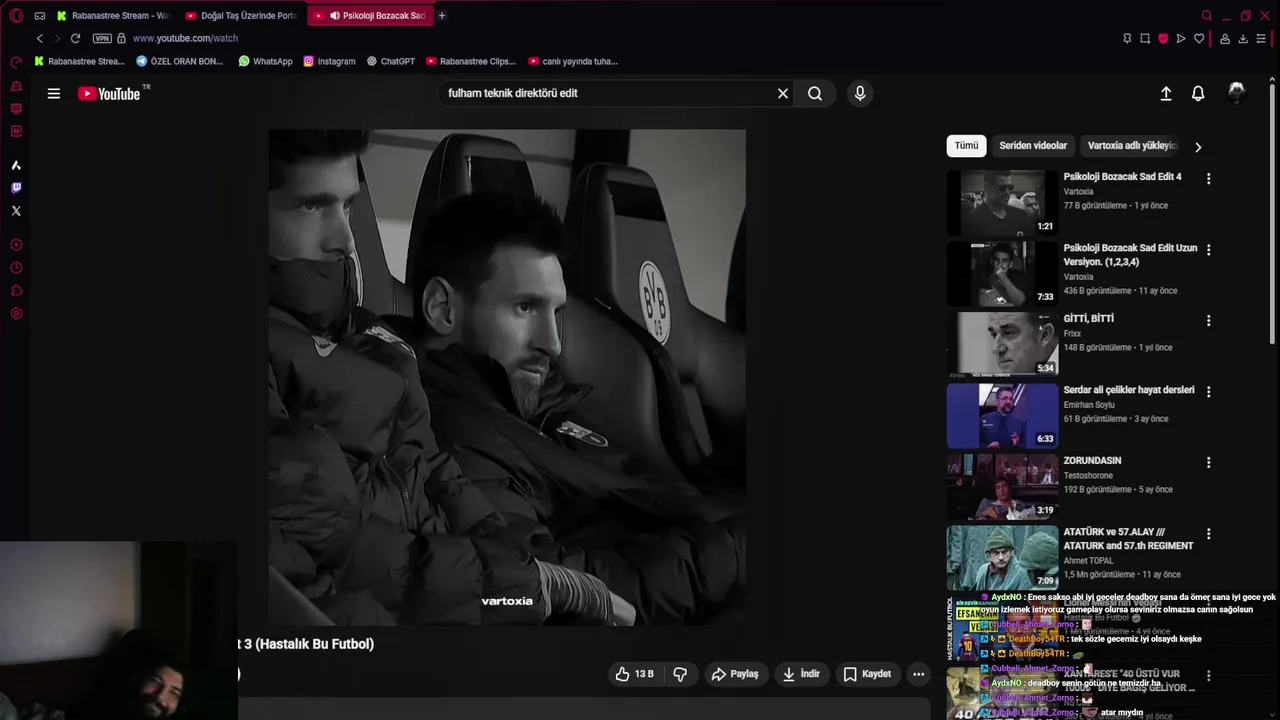Take a snapshot with the capture icon
This screenshot has height=720, width=1280.
(1145, 38)
